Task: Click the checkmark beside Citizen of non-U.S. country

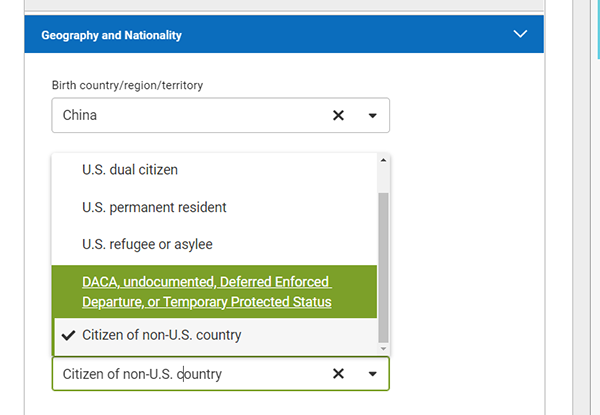Action: (x=68, y=335)
